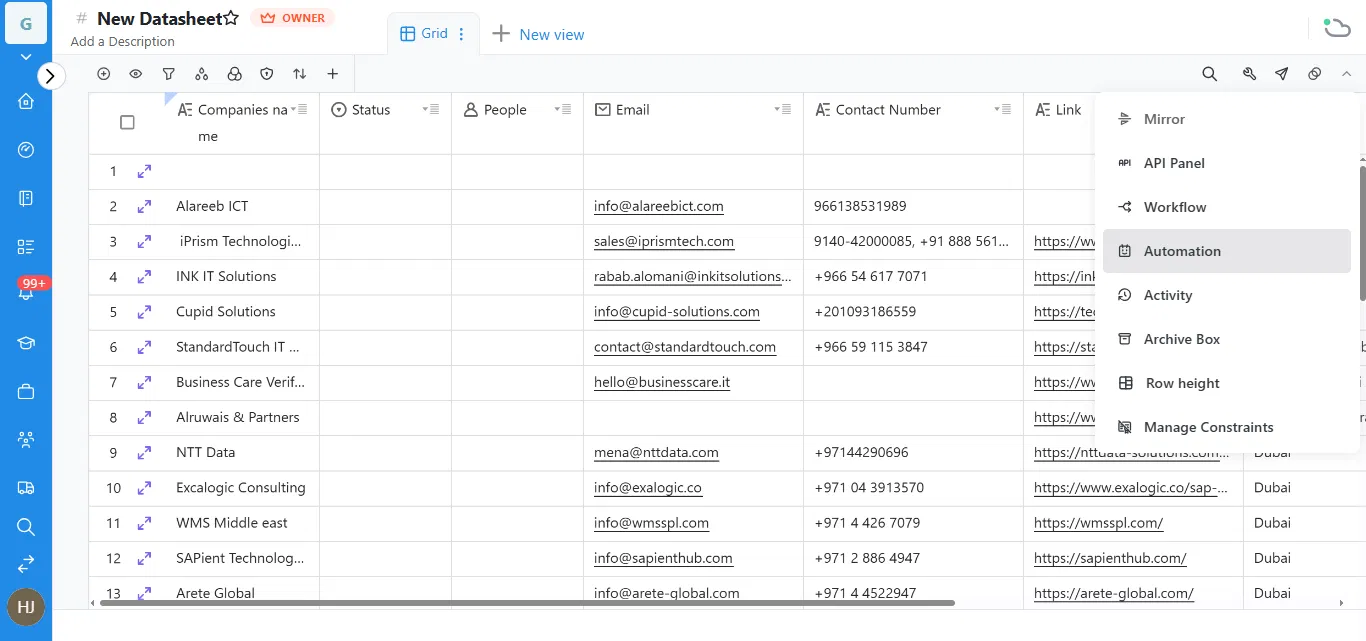Toggle the eye hidden-fields icon
Image resolution: width=1366 pixels, height=641 pixels.
tap(136, 74)
